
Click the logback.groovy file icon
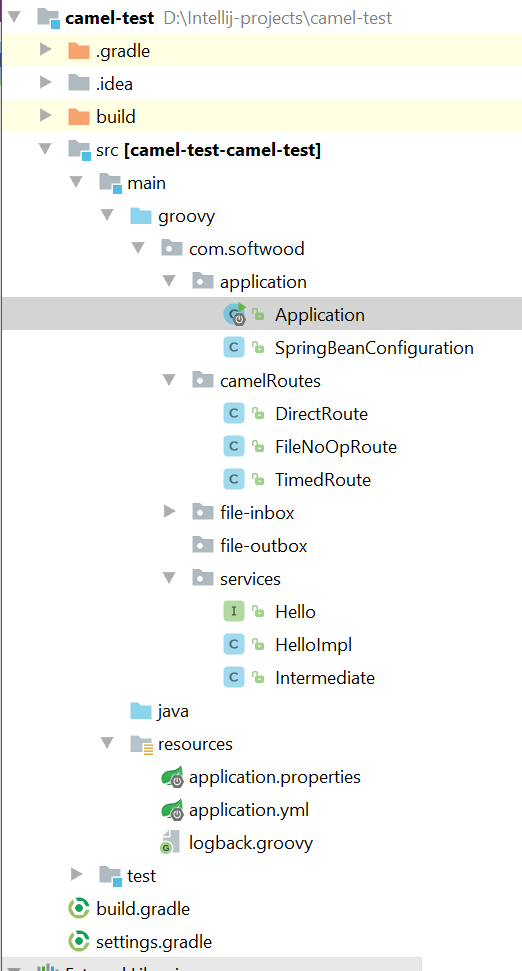point(170,843)
